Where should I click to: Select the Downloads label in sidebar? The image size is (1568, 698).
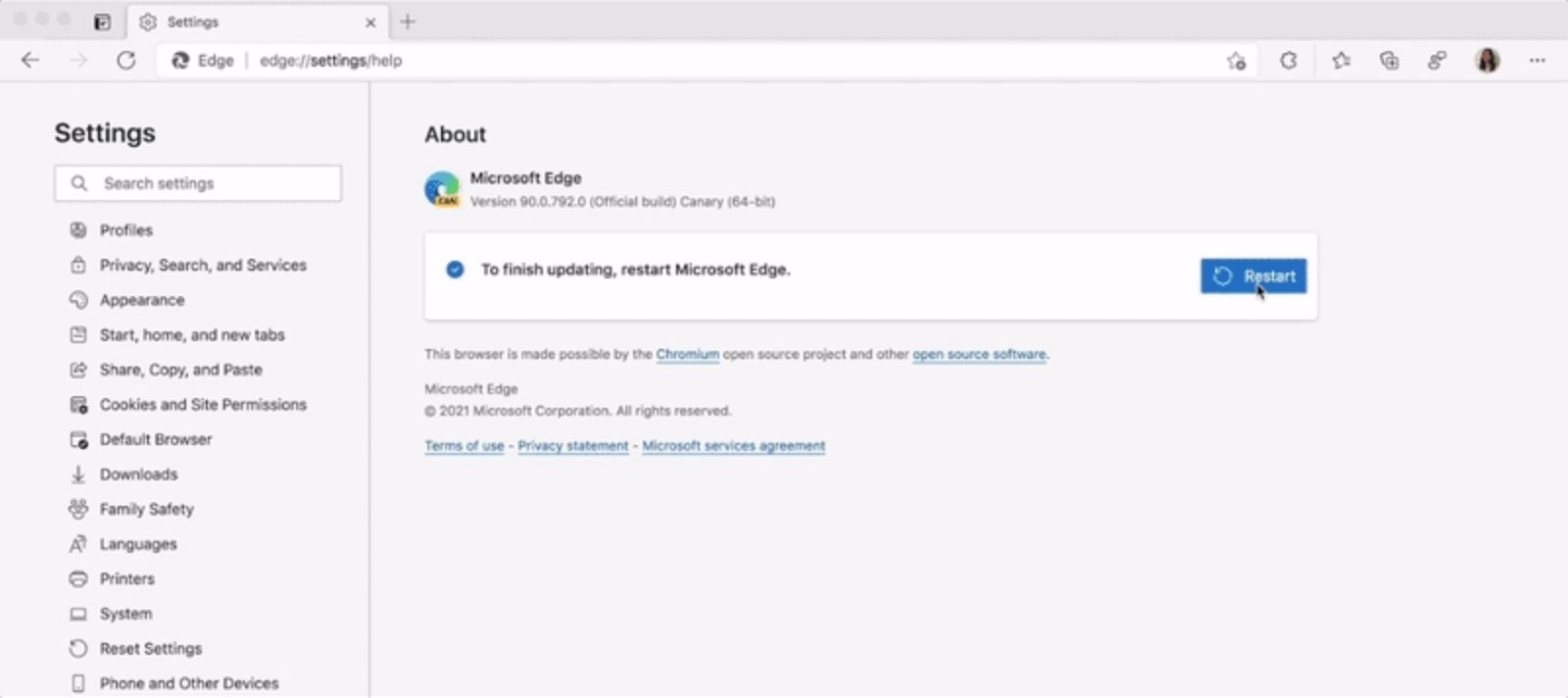(139, 474)
